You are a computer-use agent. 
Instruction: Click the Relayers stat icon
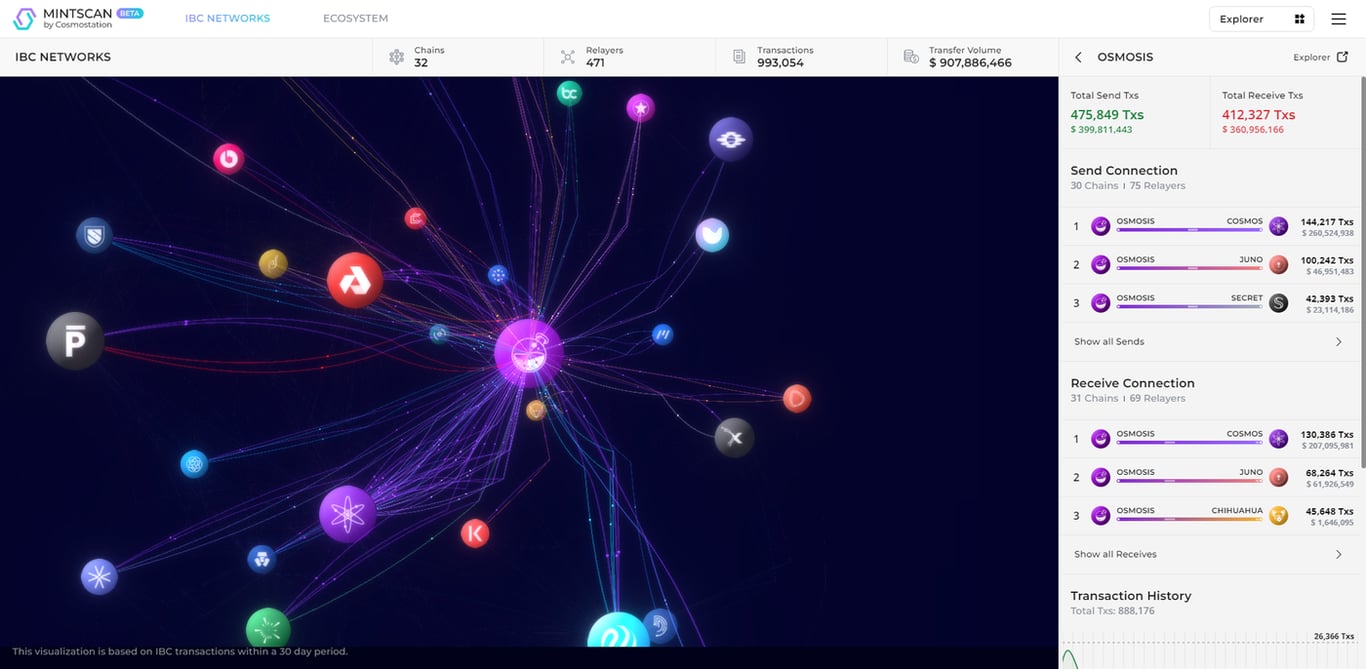pos(568,57)
